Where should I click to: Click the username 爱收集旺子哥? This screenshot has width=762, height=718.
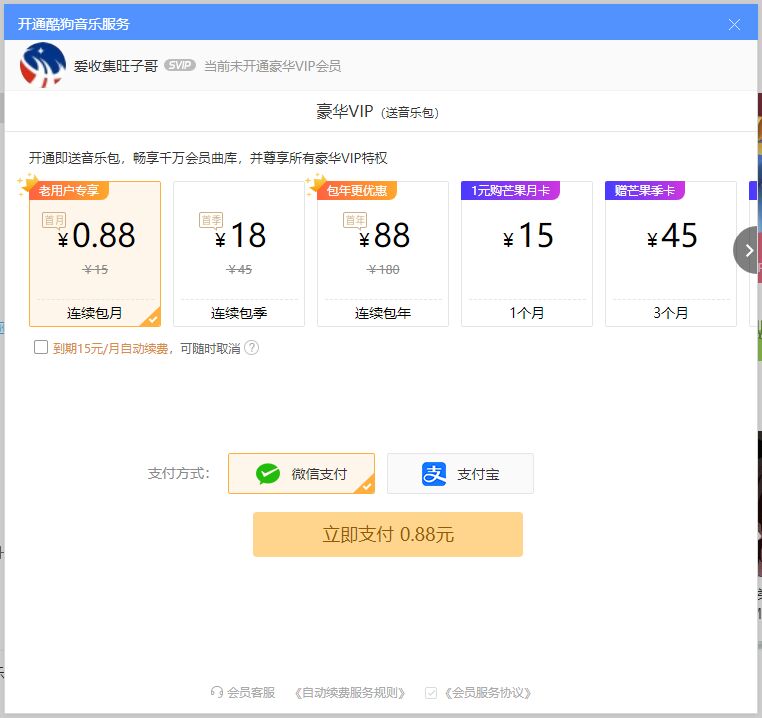116,66
